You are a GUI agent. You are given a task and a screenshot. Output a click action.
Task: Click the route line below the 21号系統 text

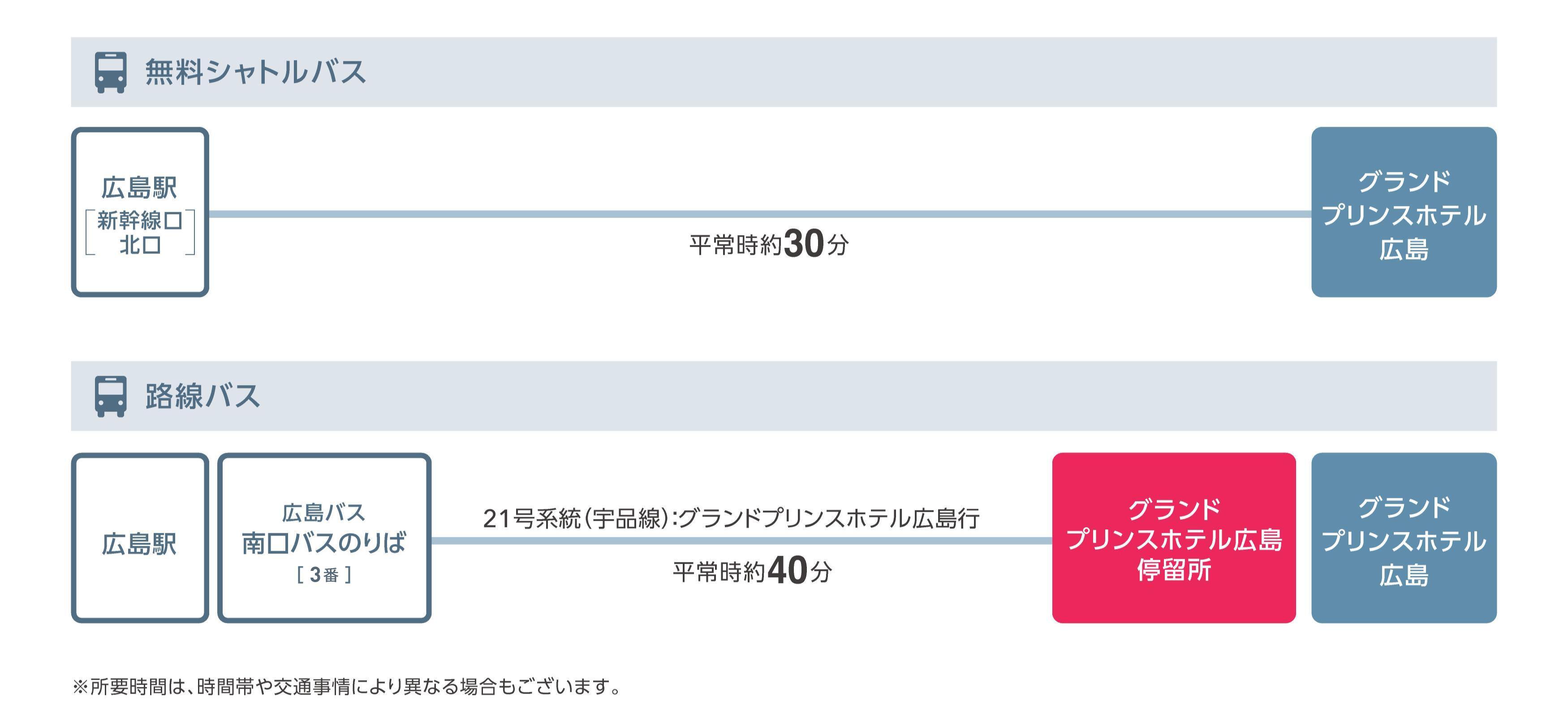click(x=741, y=540)
